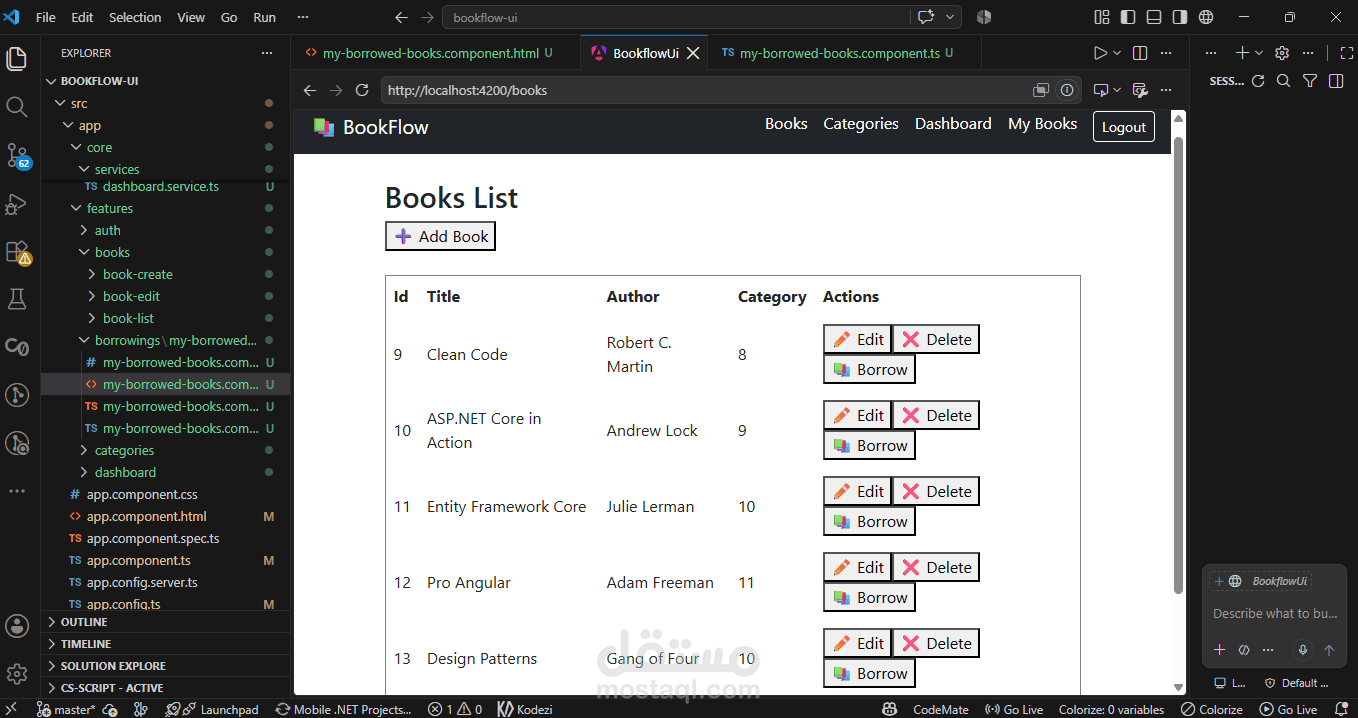Viewport: 1358px width, 718px height.
Task: Refresh the Sessions panel
Action: point(1258,81)
